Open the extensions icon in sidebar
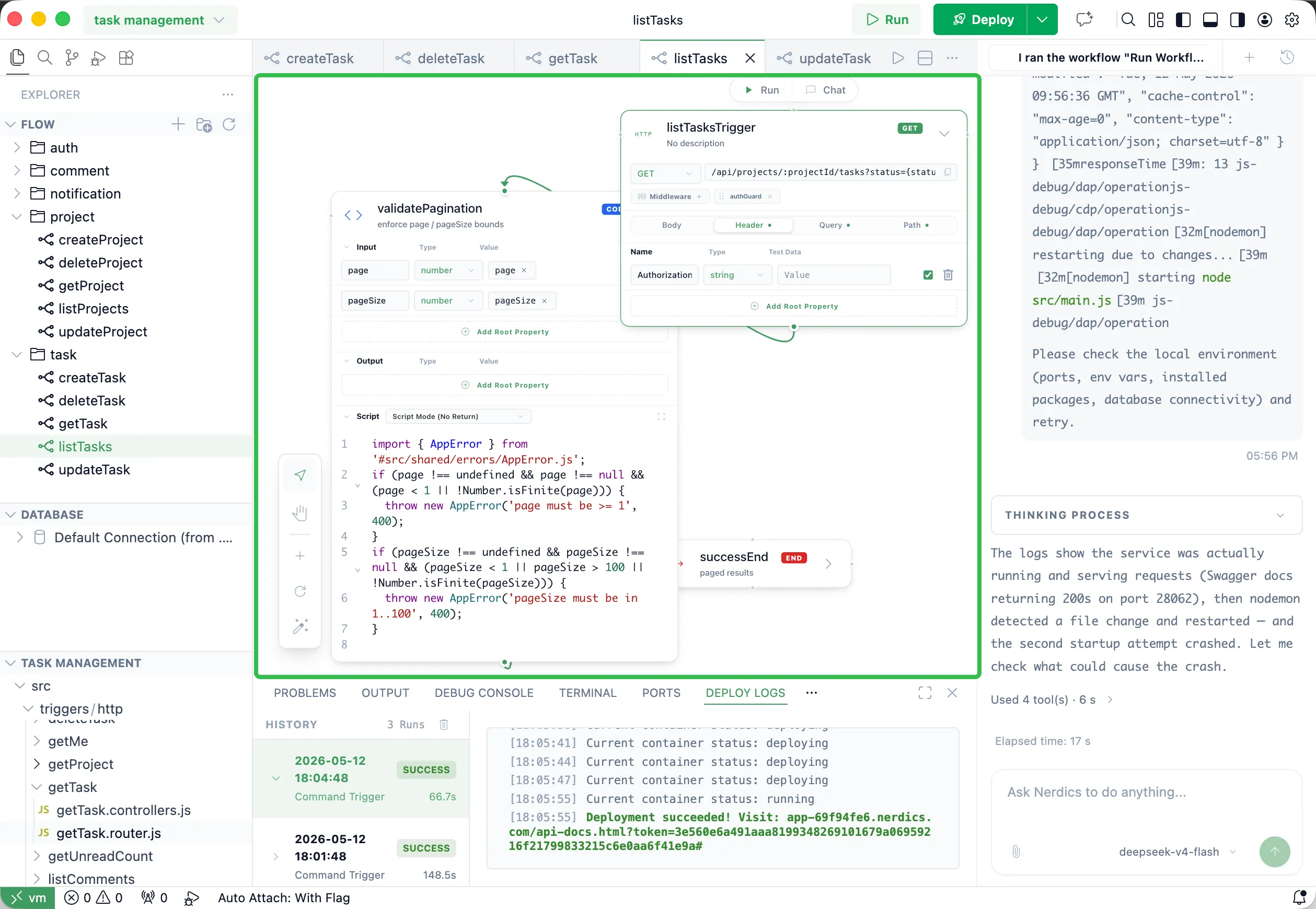This screenshot has height=909, width=1316. click(126, 57)
